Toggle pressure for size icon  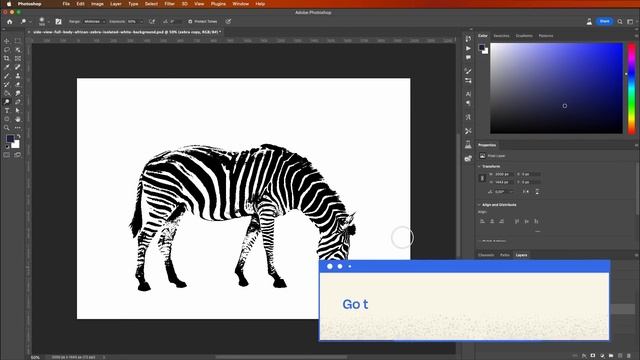coord(228,21)
